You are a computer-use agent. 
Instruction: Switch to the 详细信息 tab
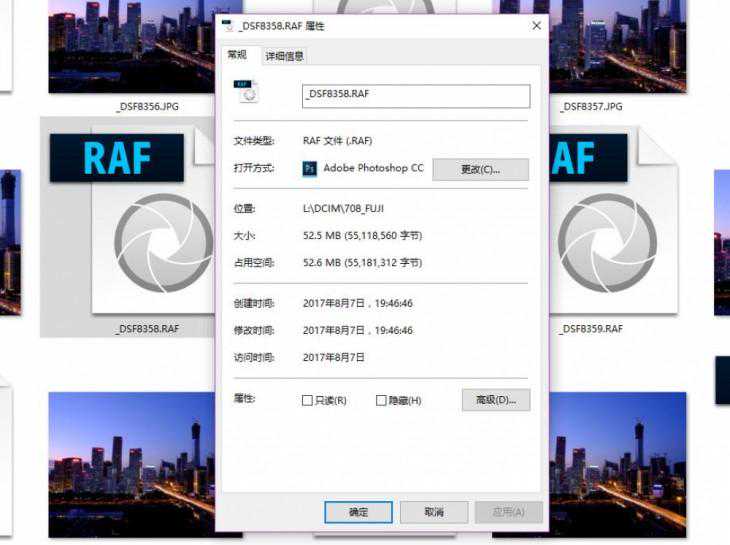click(x=285, y=56)
